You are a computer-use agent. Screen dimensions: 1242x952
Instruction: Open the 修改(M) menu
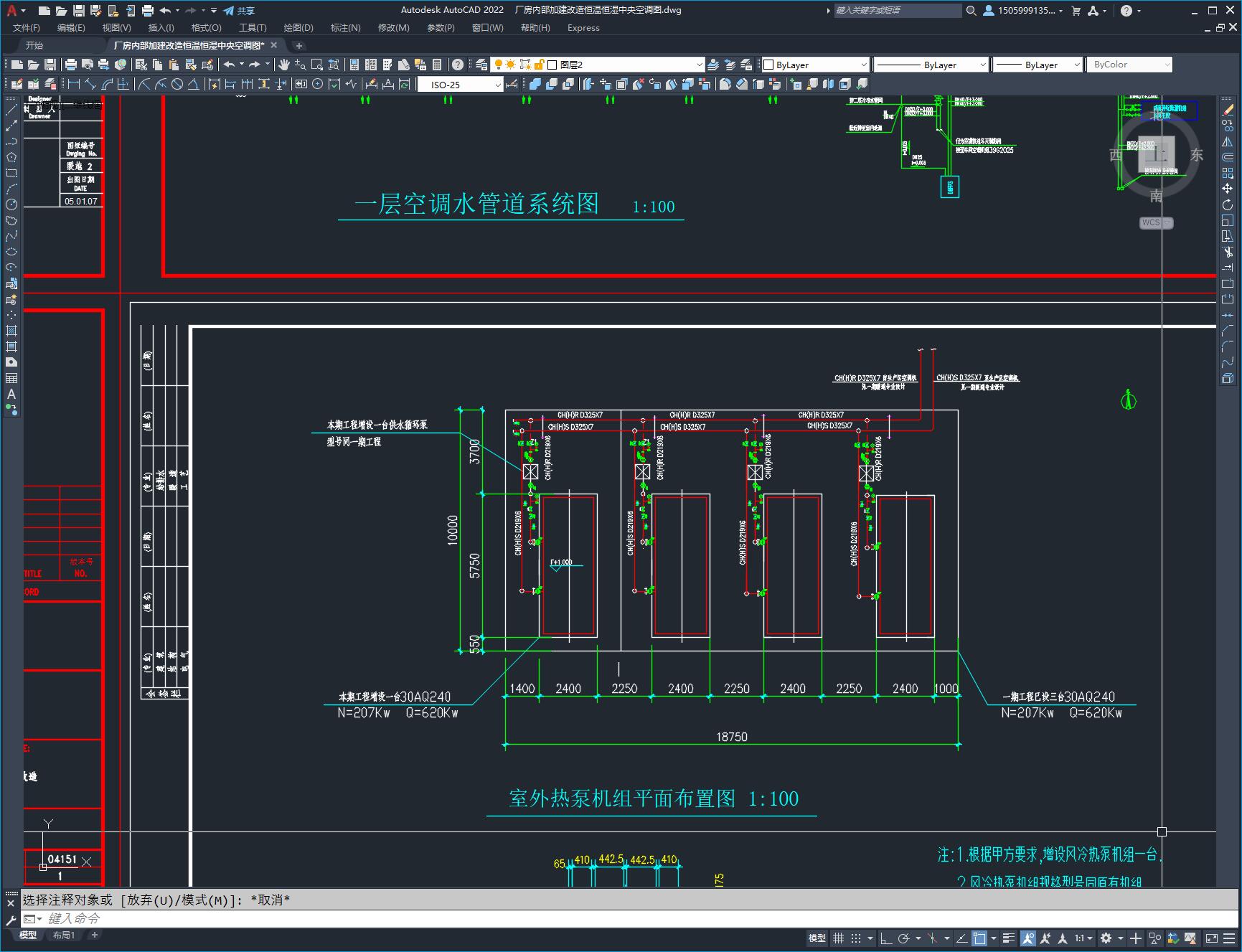(x=393, y=28)
